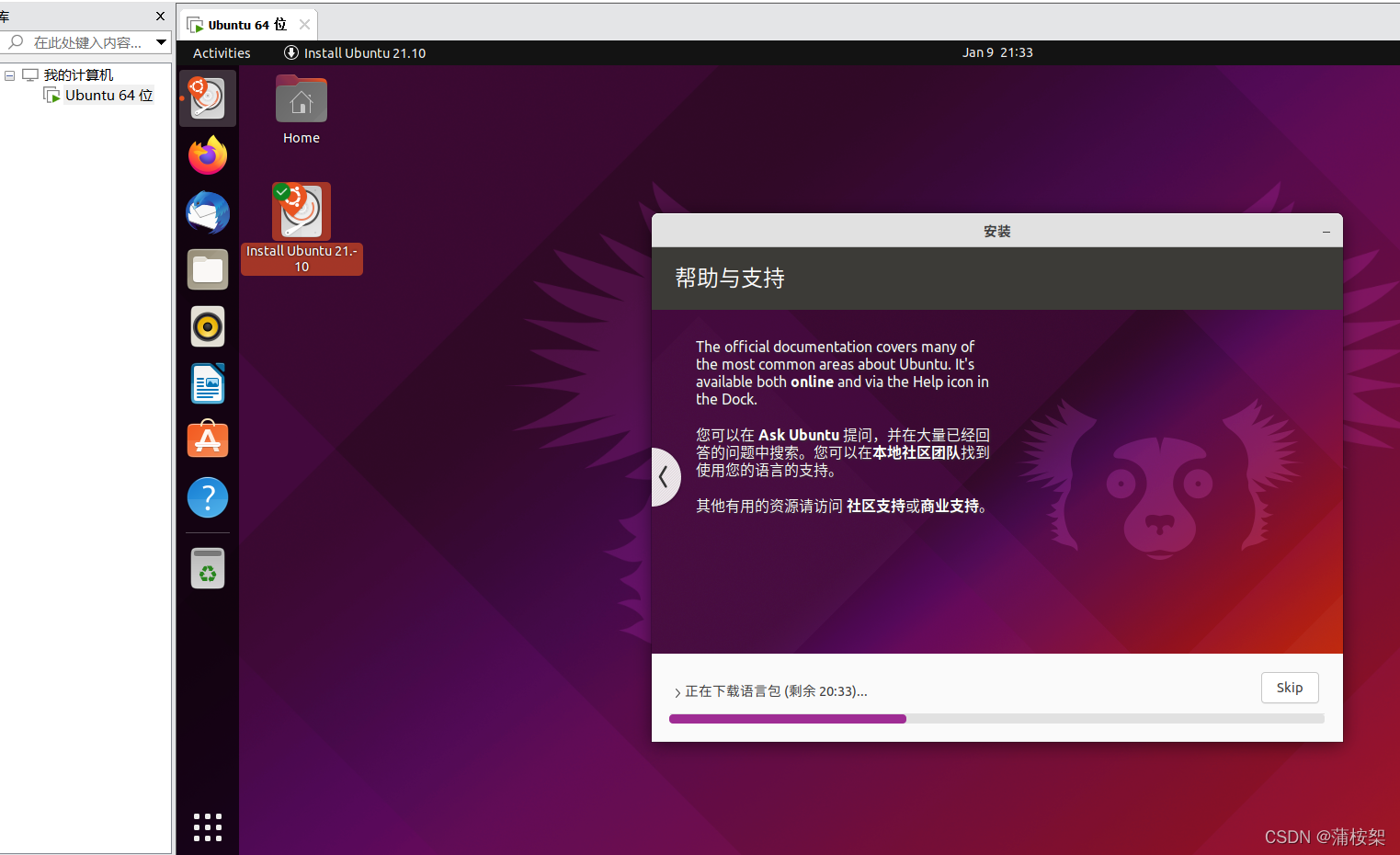Open the Ubuntu installer icon in dock
This screenshot has width=1400, height=855.
coord(208,98)
